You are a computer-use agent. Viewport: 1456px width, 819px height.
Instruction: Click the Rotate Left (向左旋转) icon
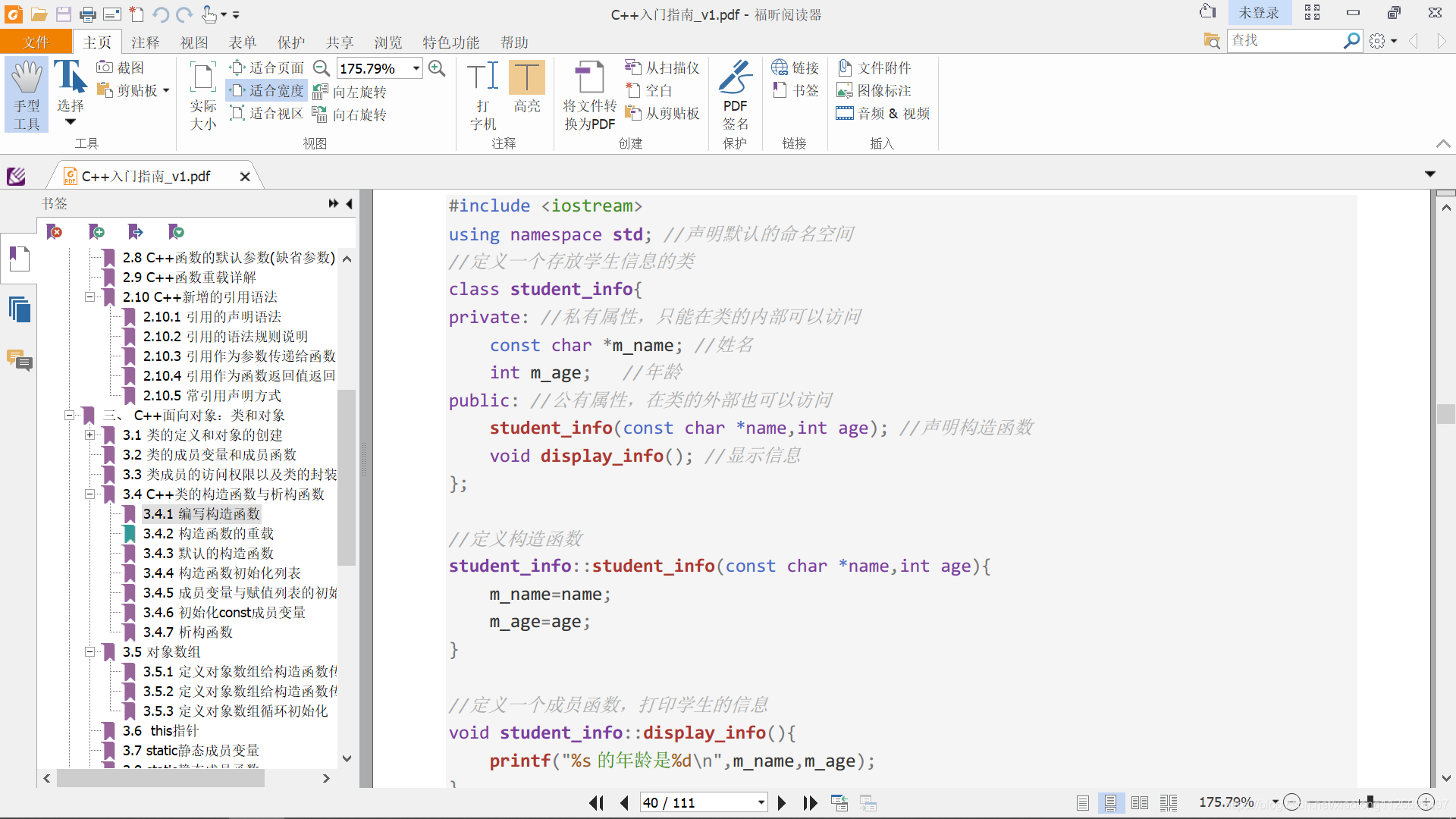tap(320, 92)
